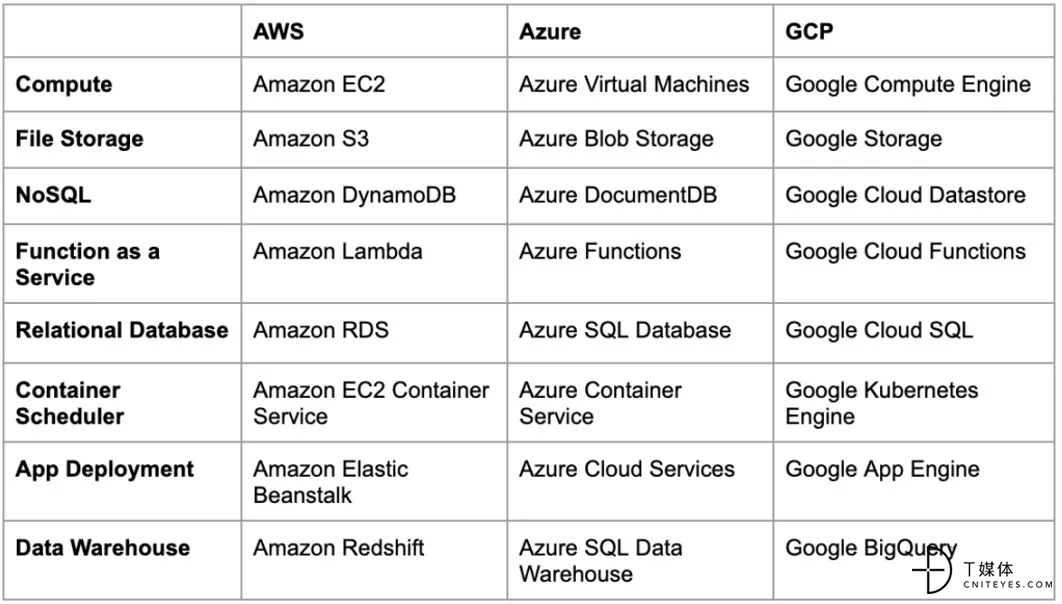1062x604 pixels.
Task: Click the Container Scheduler row label
Action: click(x=123, y=403)
